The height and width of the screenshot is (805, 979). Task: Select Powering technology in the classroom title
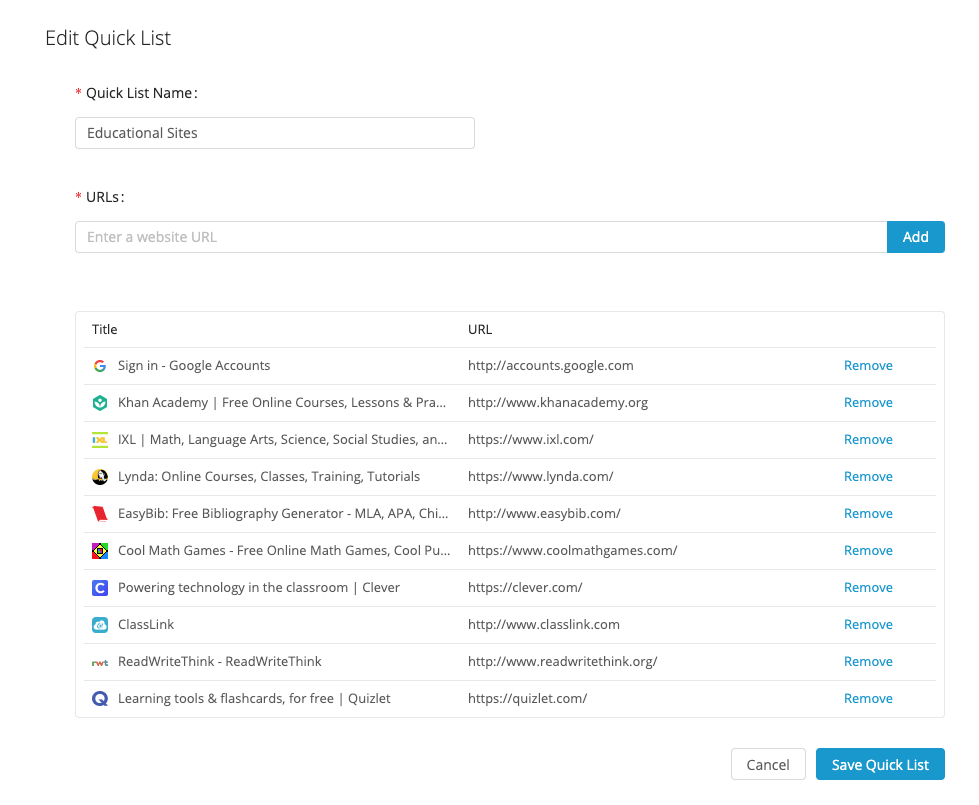pos(259,587)
